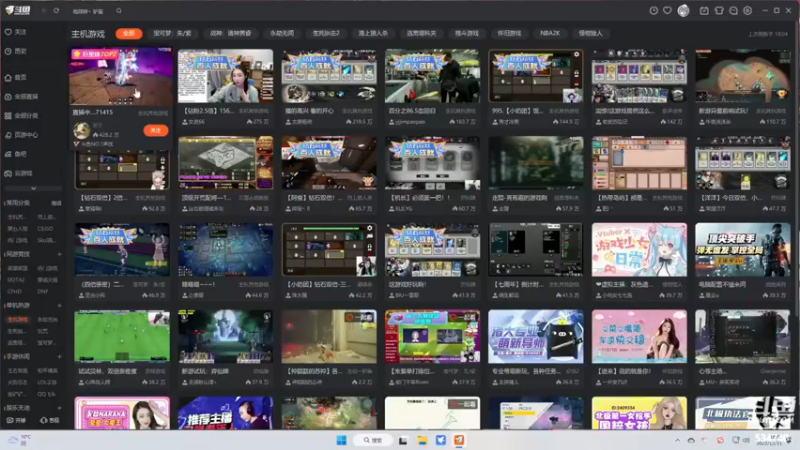
Task: Open the skin T-shirt icon
Action: coord(719,11)
